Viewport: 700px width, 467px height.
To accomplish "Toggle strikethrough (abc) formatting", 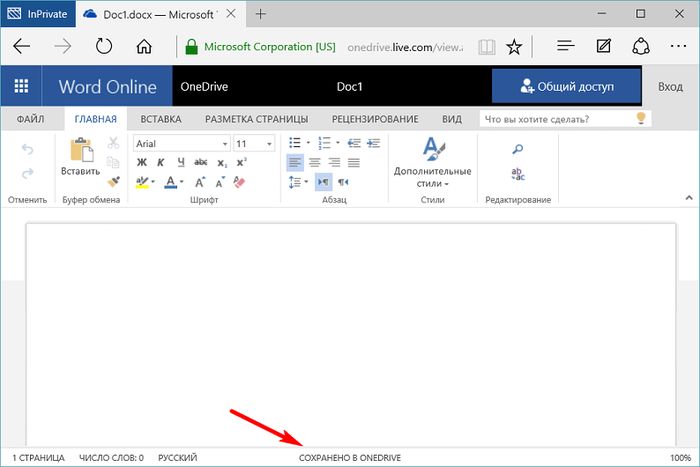I will (200, 163).
